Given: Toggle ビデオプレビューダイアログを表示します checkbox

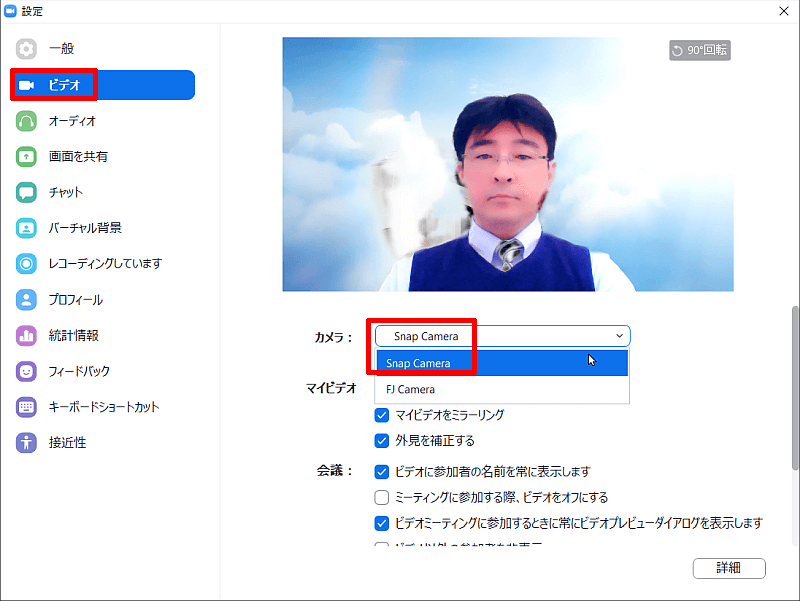Looking at the screenshot, I should (382, 523).
